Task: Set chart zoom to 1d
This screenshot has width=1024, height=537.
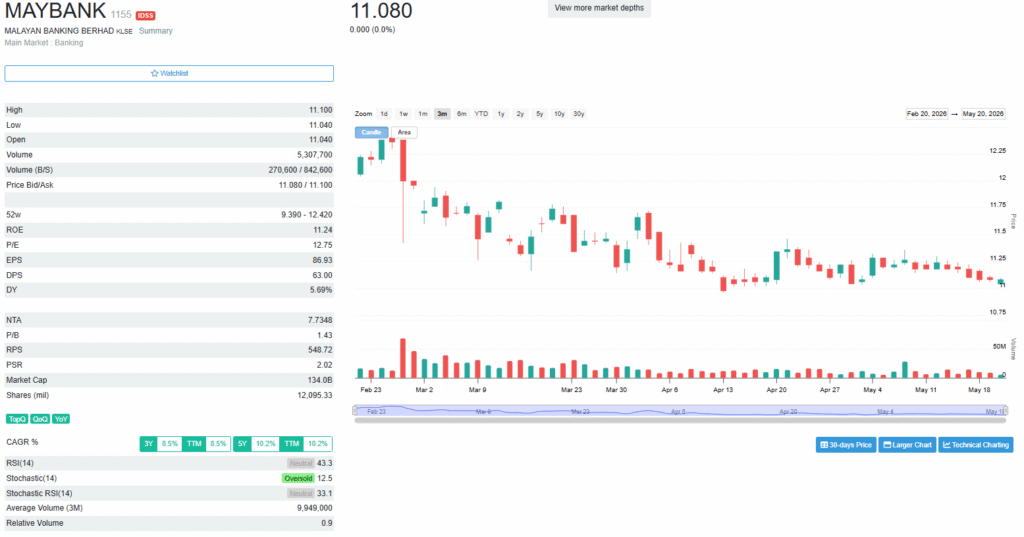Action: (384, 114)
